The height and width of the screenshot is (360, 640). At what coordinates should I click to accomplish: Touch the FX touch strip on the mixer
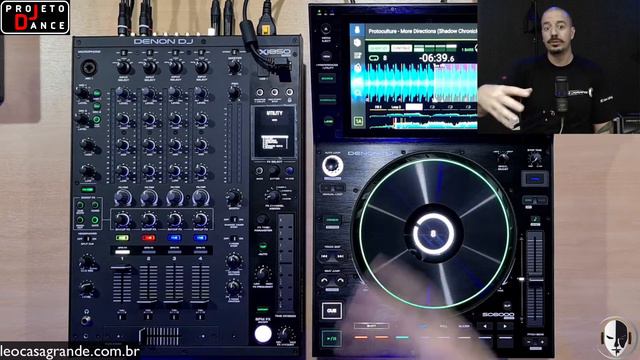pos(285,263)
